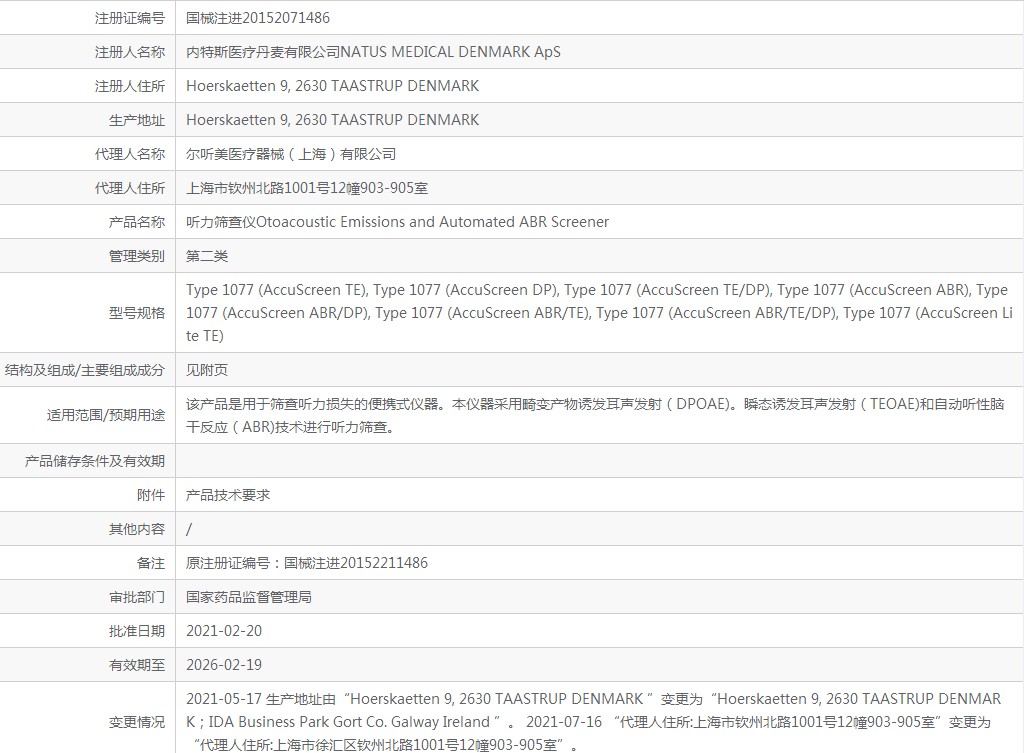Select expiry date 2026-02-19

224,665
